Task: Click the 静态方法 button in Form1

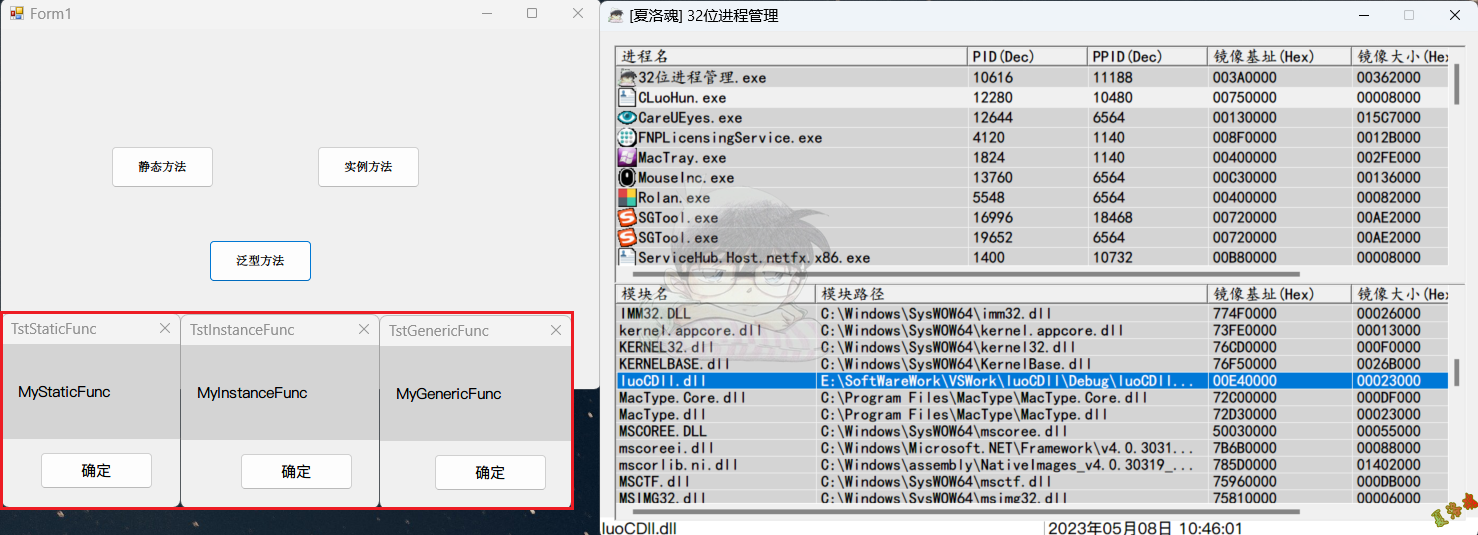Action: pyautogui.click(x=162, y=167)
